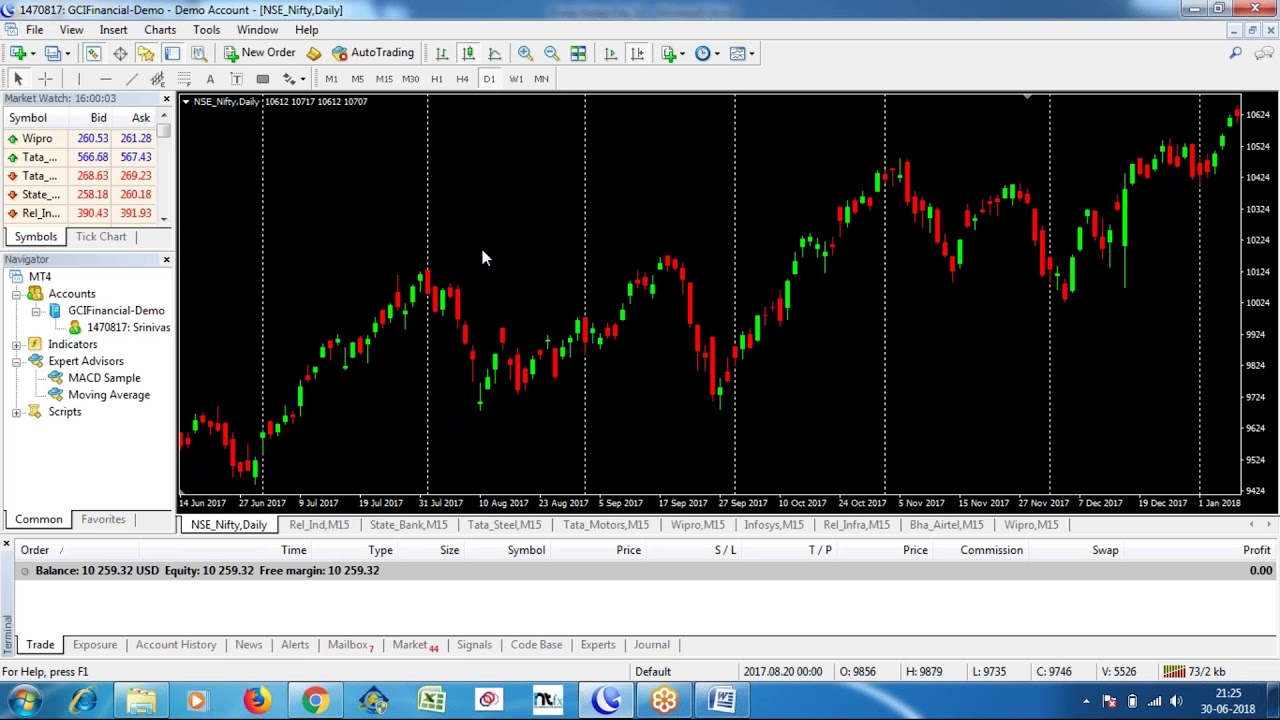
Task: Select the Crosshair tool
Action: (45, 79)
